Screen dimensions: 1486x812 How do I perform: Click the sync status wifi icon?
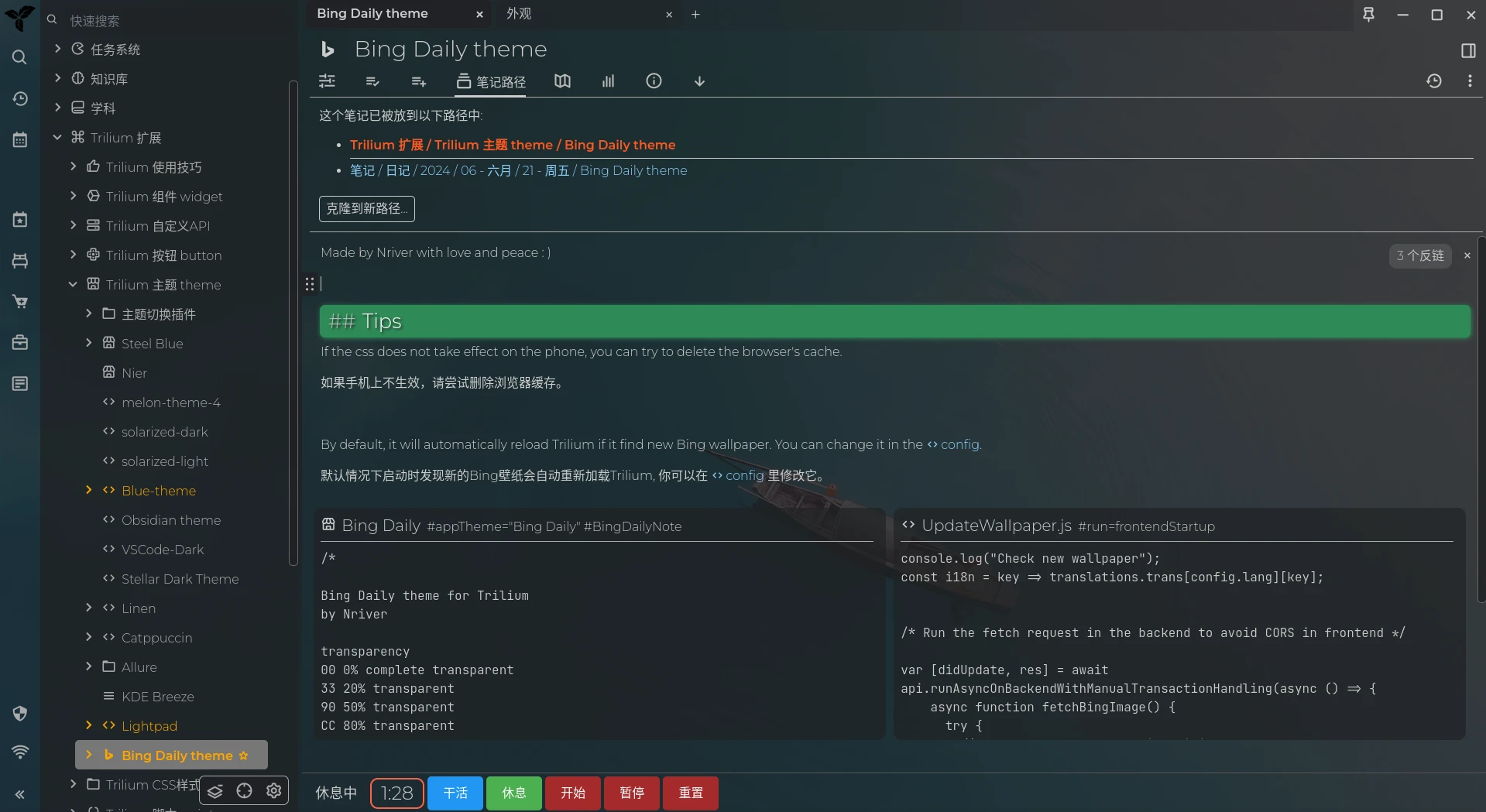click(20, 752)
